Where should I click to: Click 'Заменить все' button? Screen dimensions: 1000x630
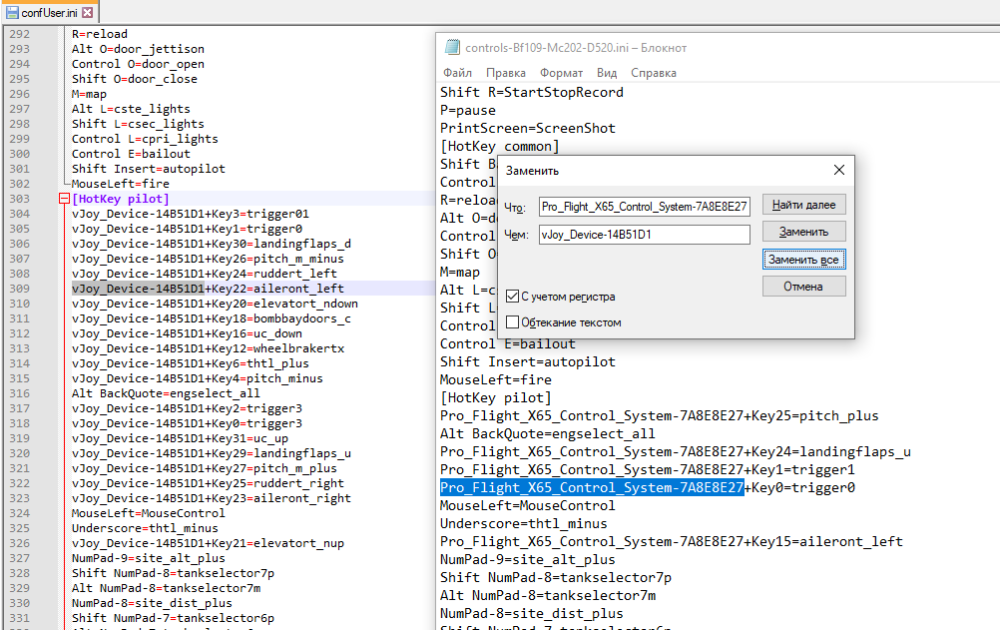pos(804,260)
